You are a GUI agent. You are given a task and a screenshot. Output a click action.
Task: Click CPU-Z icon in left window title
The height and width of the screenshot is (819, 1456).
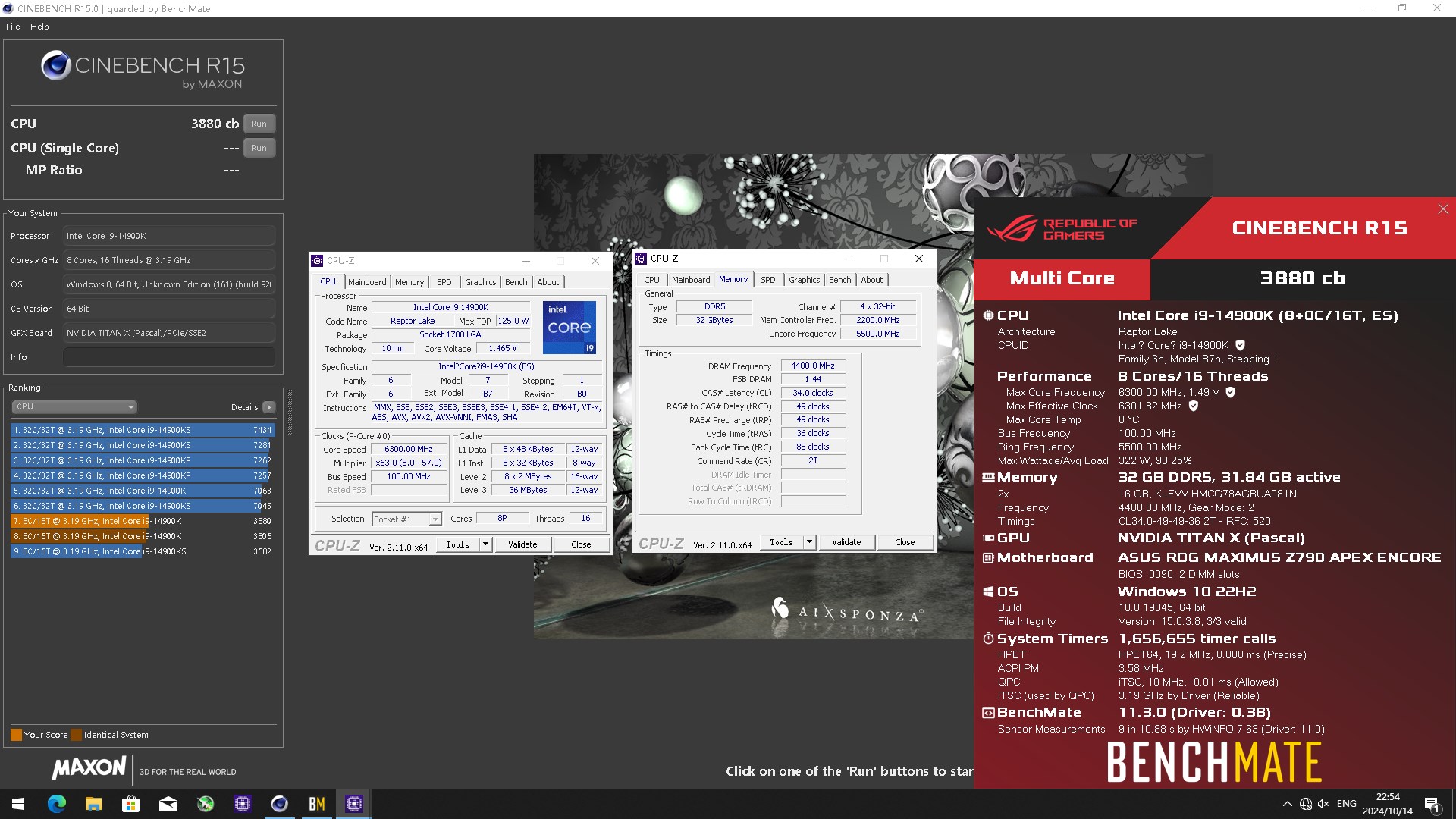point(318,261)
